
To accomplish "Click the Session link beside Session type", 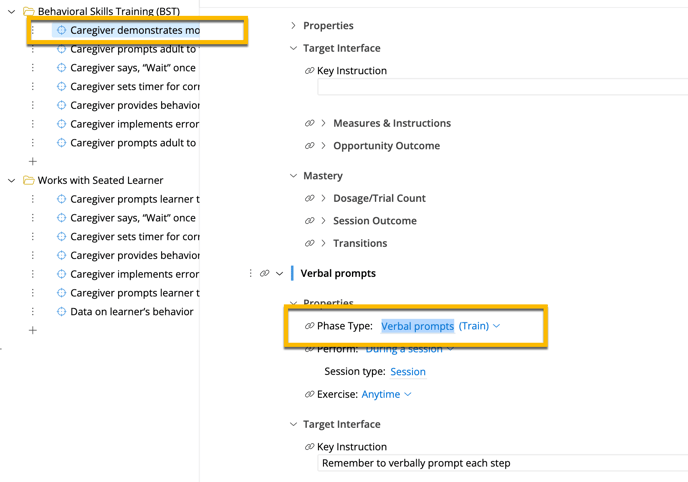I will click(x=408, y=371).
